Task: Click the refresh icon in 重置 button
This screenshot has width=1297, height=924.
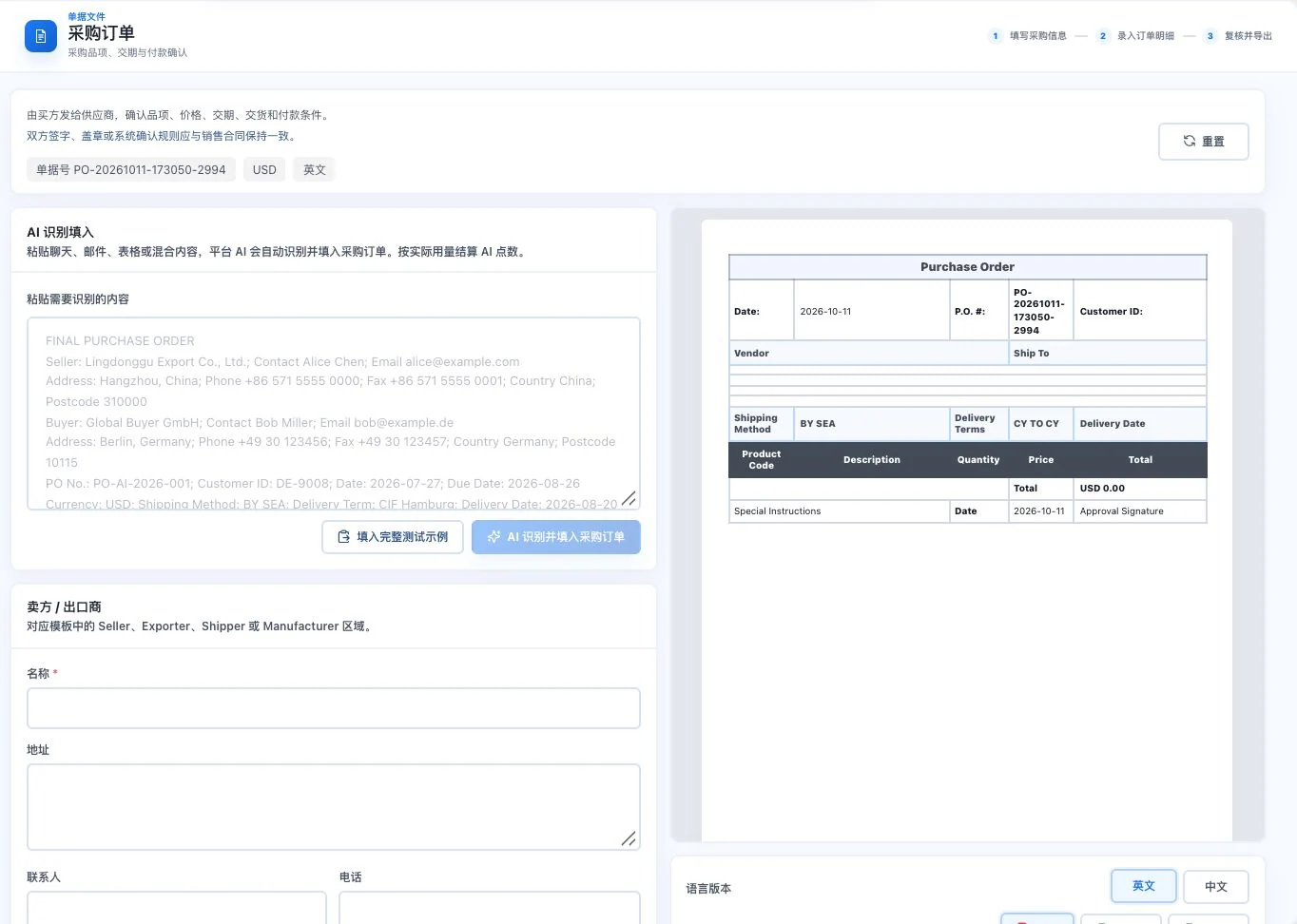Action: pos(1190,141)
